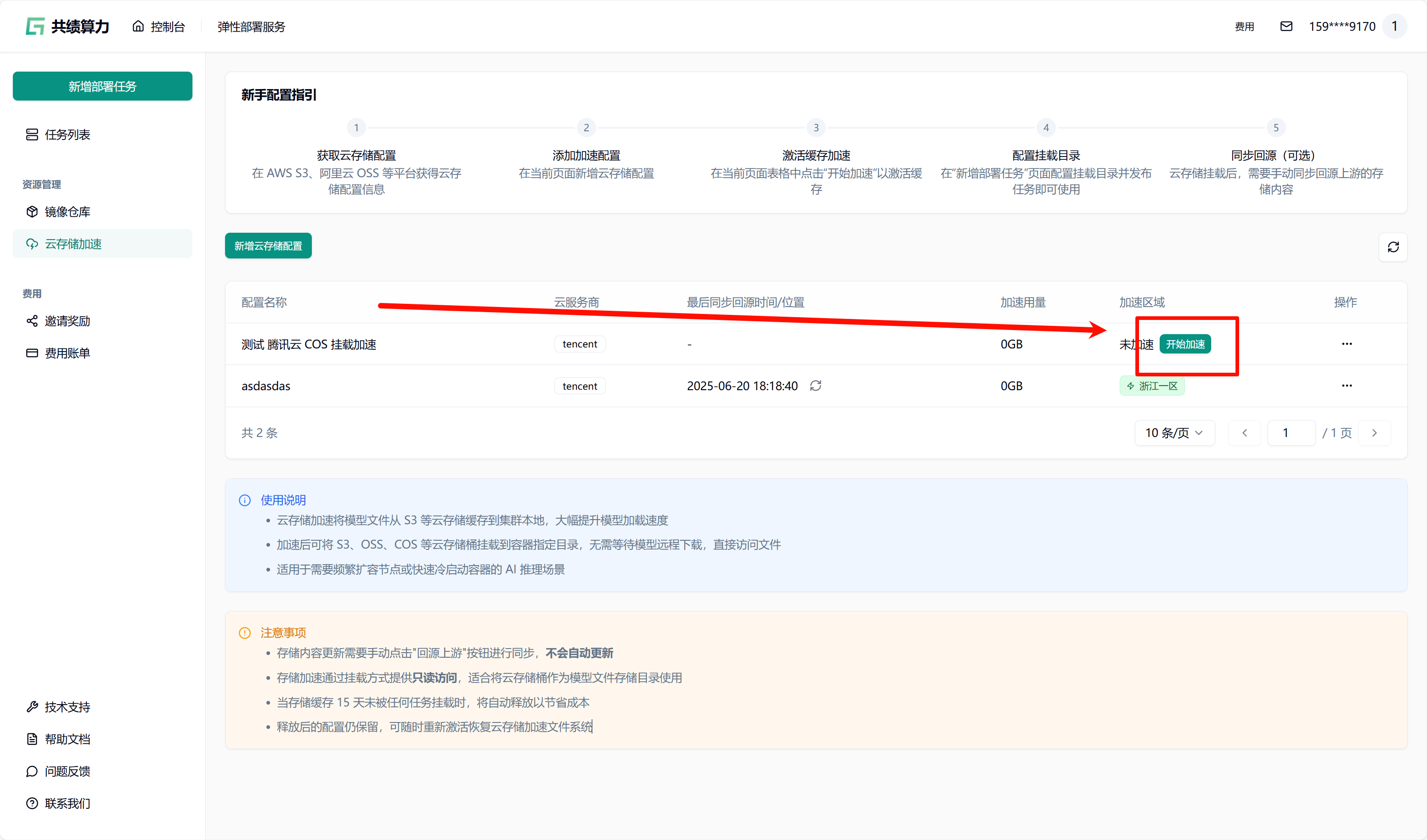This screenshot has width=1427, height=840.
Task: Open the user avatar menu in header
Action: pos(1394,27)
